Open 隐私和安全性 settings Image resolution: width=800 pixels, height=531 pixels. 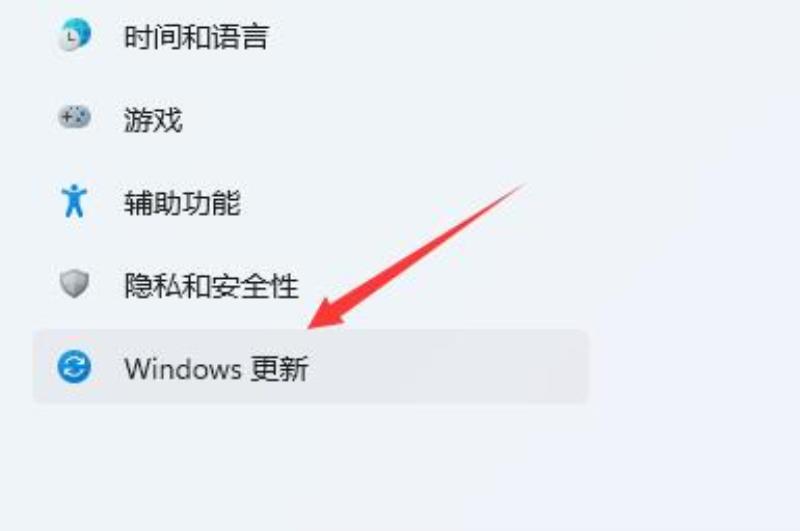(x=311, y=286)
